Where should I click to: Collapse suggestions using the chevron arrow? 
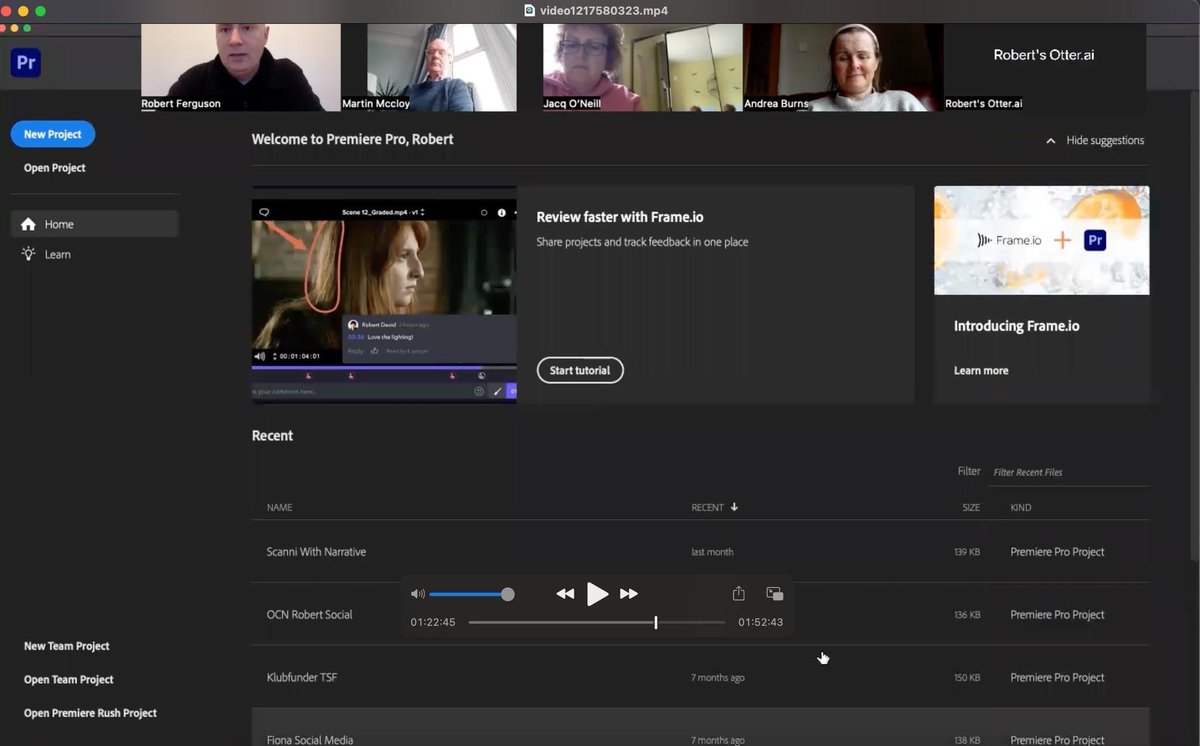click(x=1050, y=141)
